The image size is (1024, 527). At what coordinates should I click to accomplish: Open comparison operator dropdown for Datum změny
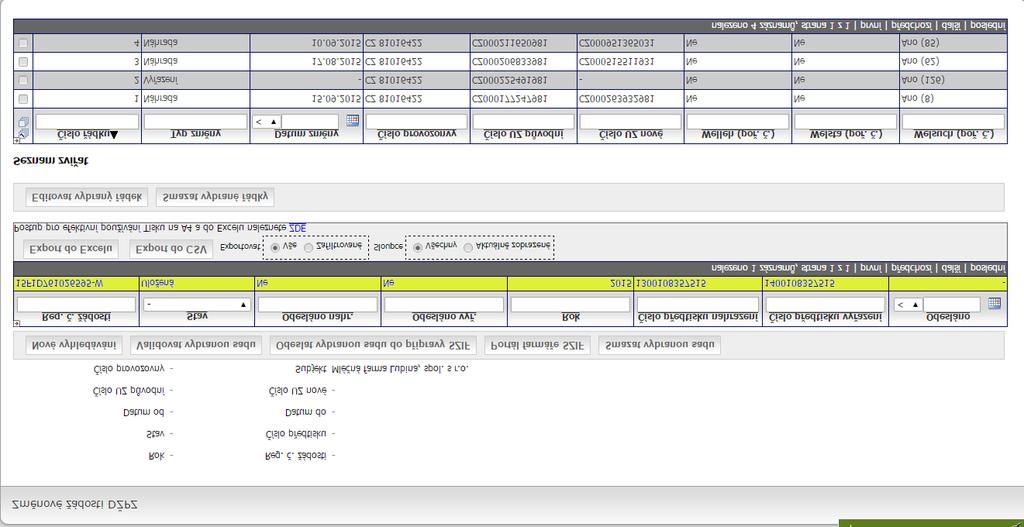pyautogui.click(x=266, y=122)
